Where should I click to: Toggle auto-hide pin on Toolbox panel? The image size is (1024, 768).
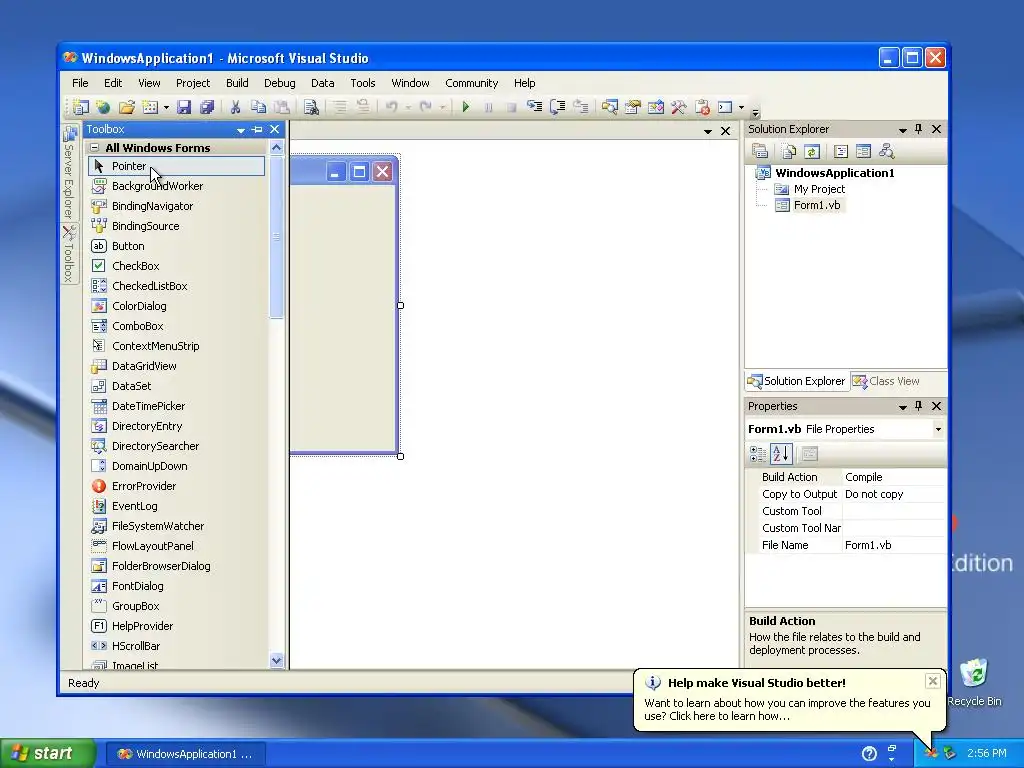(x=257, y=130)
